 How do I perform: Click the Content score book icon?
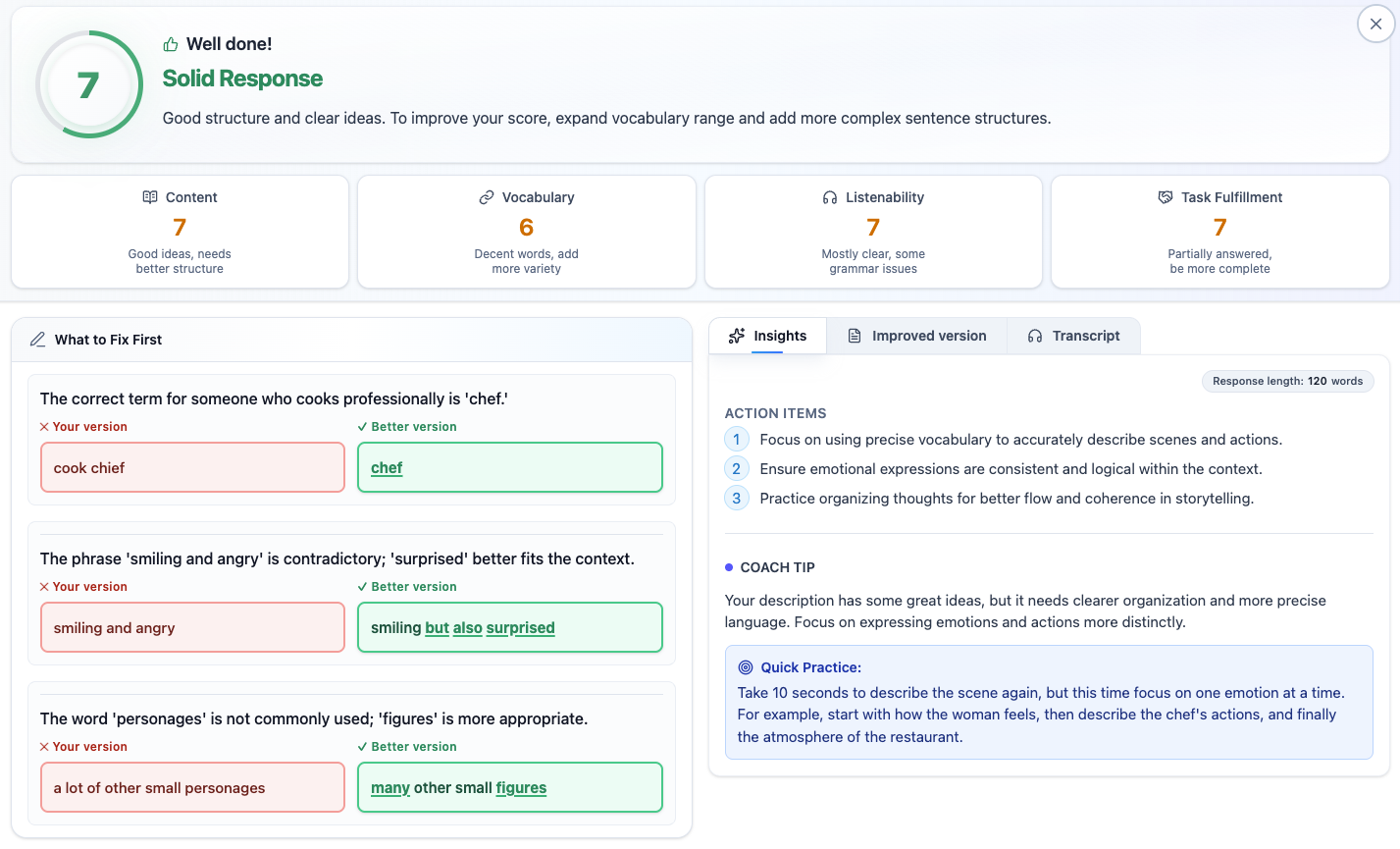point(150,197)
